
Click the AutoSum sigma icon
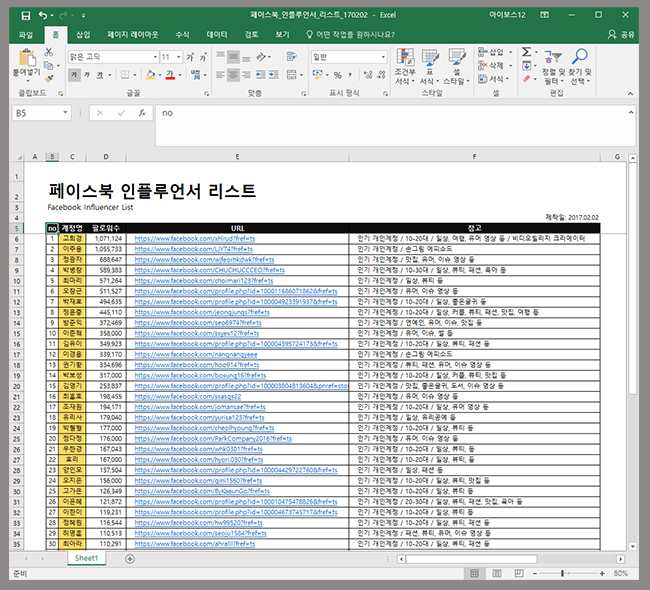(526, 52)
